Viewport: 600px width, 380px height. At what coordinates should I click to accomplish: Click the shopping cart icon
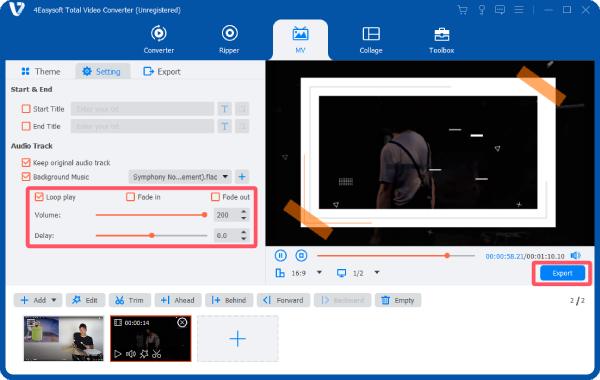463,10
